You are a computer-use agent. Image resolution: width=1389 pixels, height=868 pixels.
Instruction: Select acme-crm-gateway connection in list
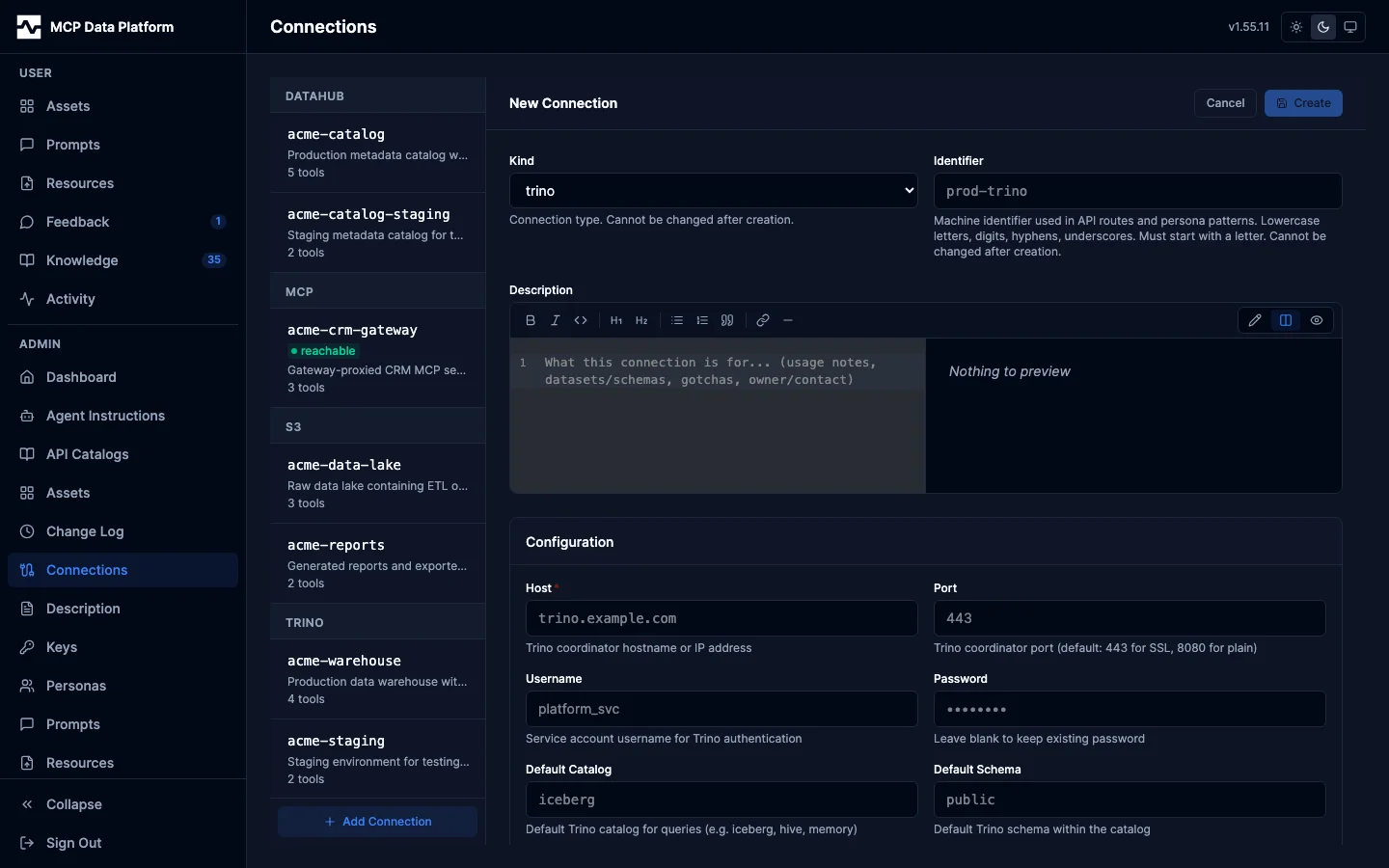coord(378,358)
